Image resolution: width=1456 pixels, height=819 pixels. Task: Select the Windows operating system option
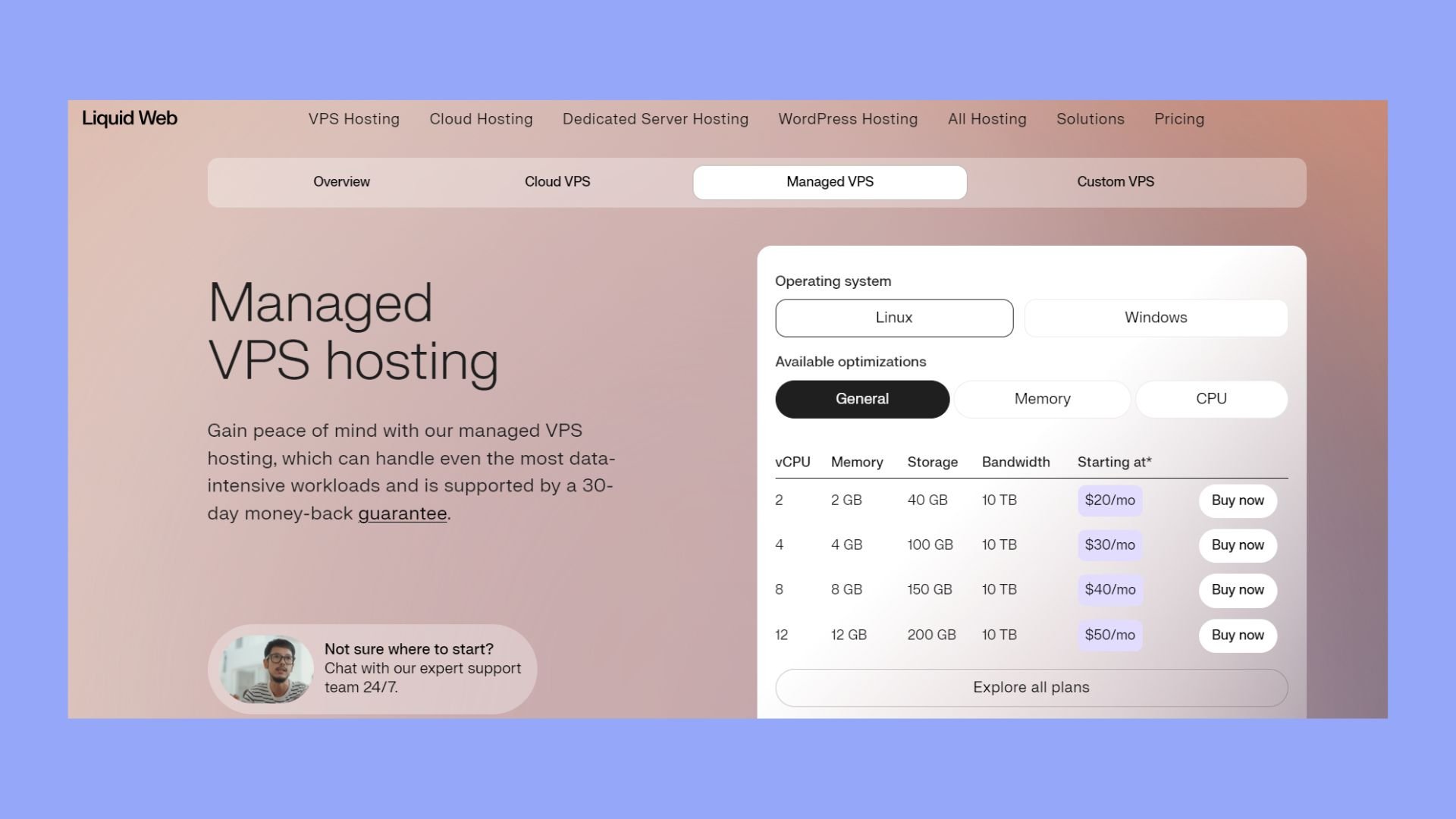click(x=1155, y=318)
